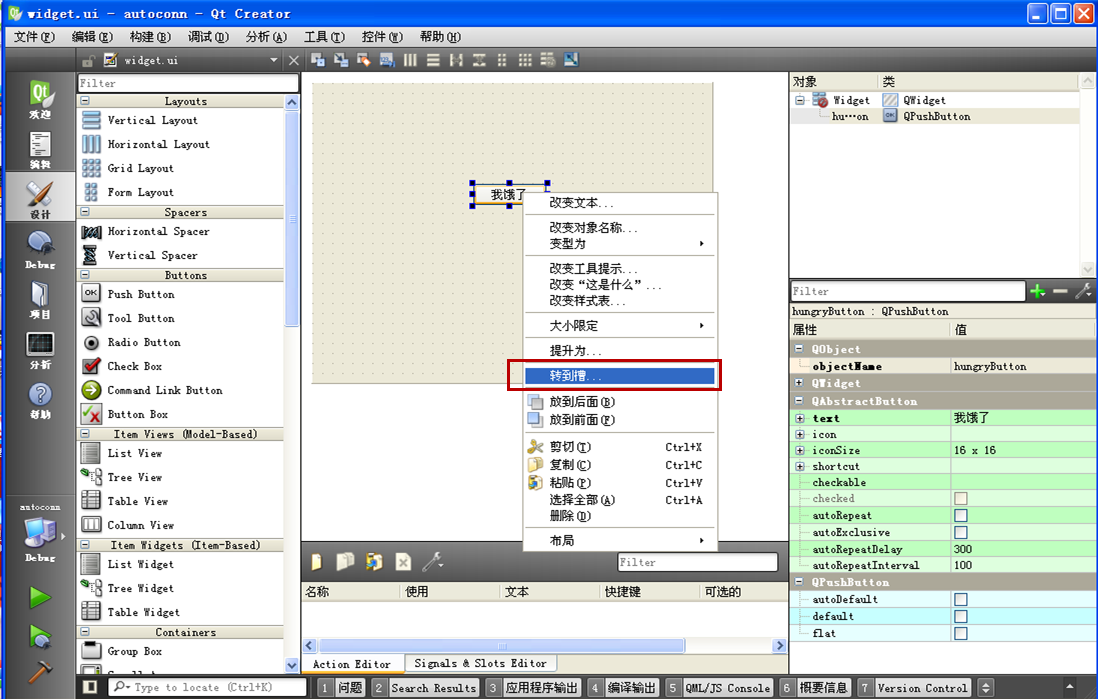This screenshot has width=1098, height=699.
Task: Click the Build hammer icon
Action: [40, 671]
